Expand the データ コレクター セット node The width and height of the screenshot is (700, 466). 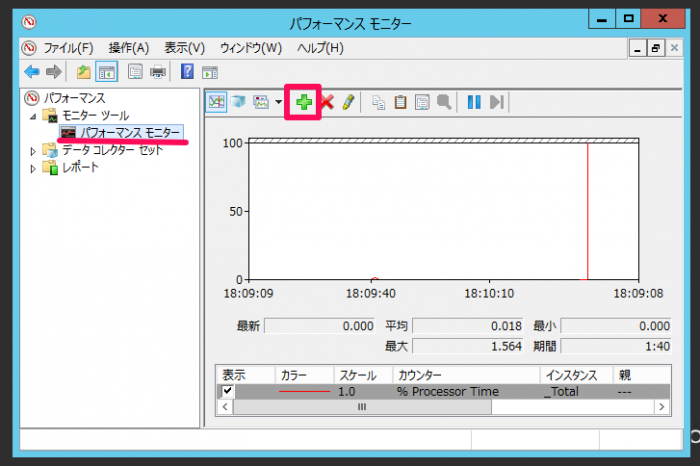point(33,151)
